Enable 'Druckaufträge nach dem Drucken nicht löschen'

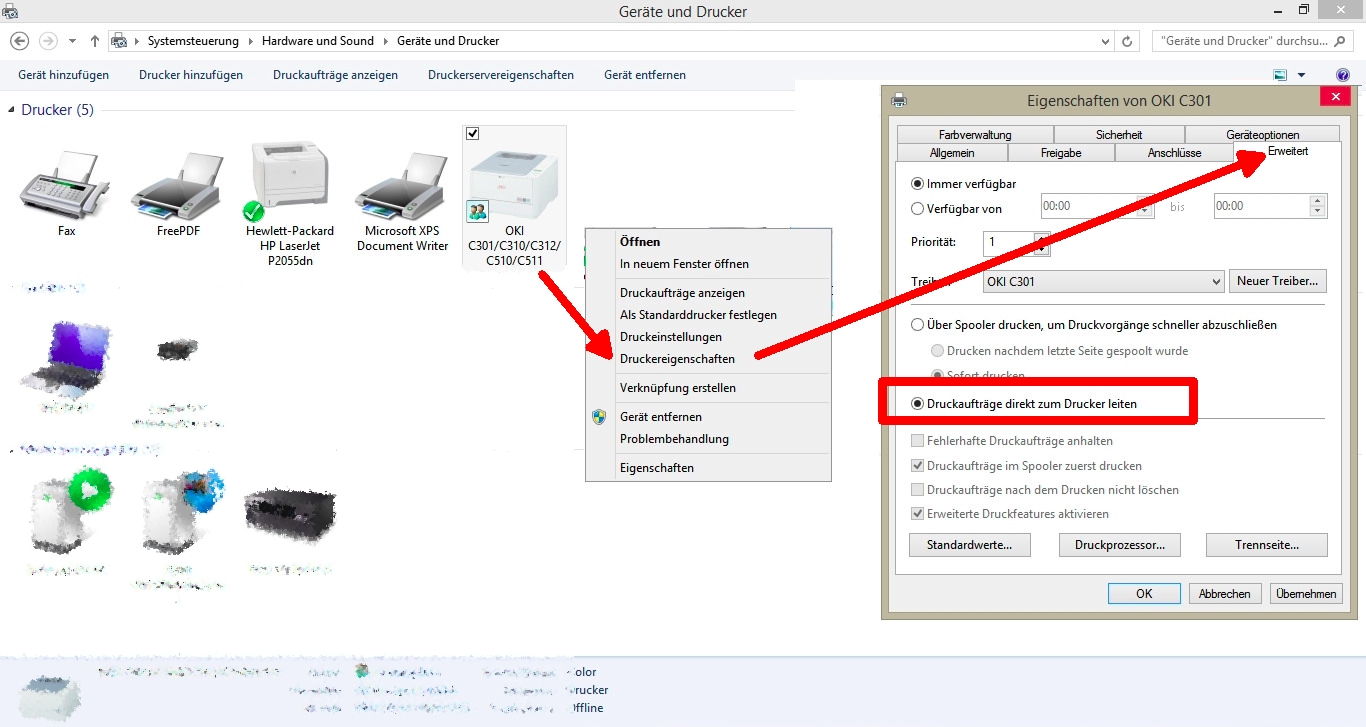918,490
